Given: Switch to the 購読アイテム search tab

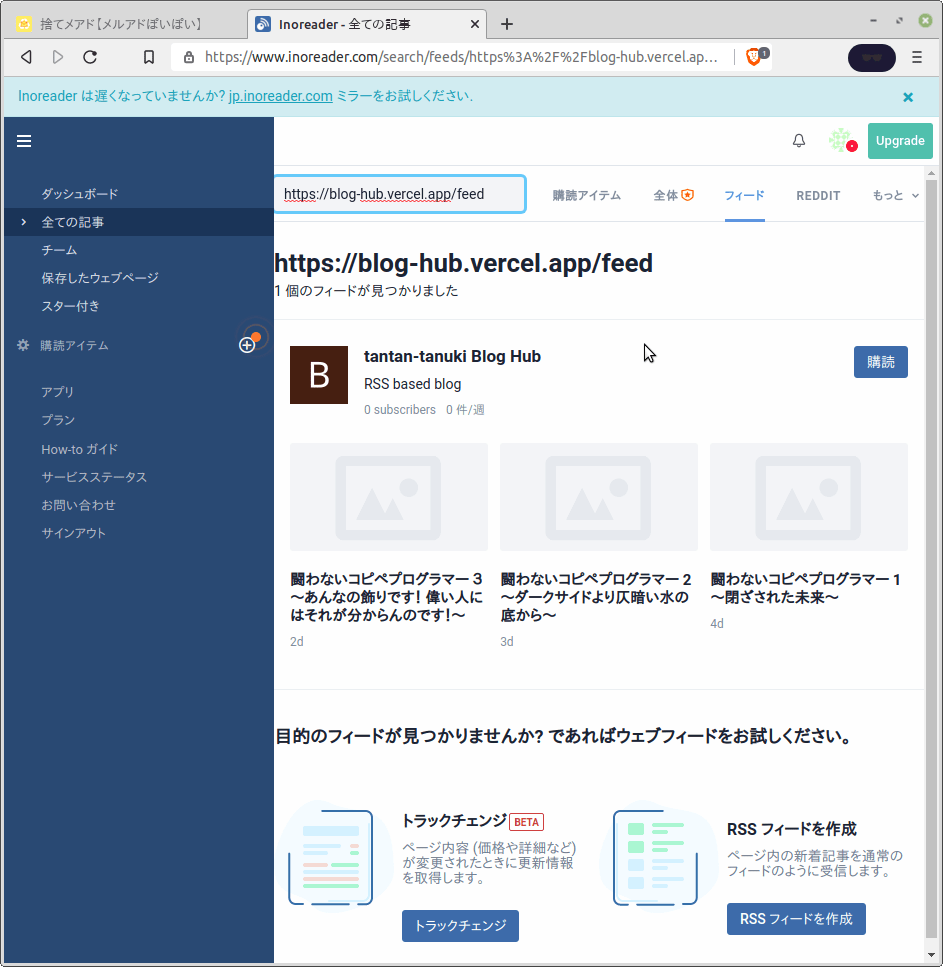Looking at the screenshot, I should point(587,195).
